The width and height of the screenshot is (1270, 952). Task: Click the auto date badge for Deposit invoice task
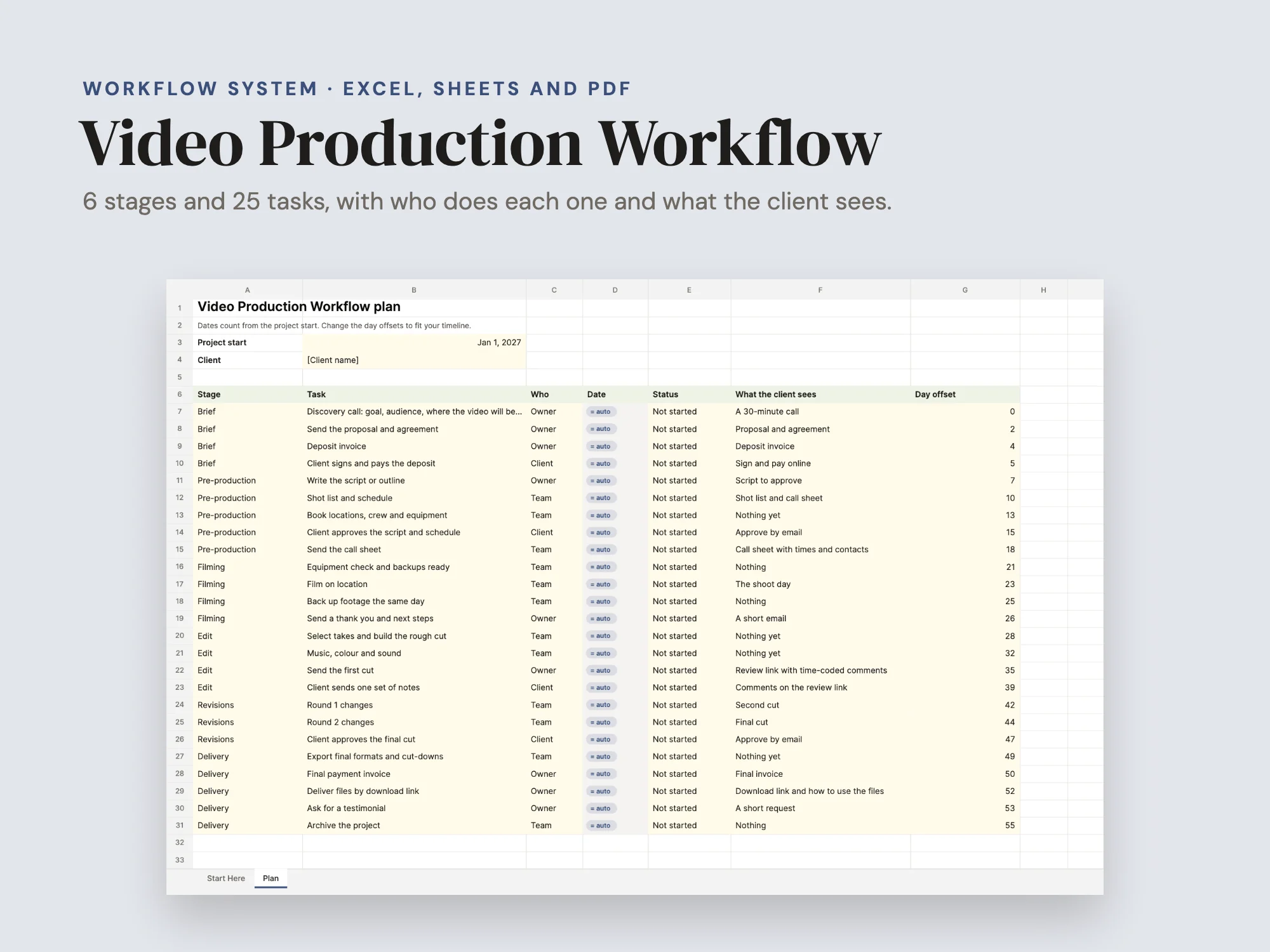click(x=601, y=446)
